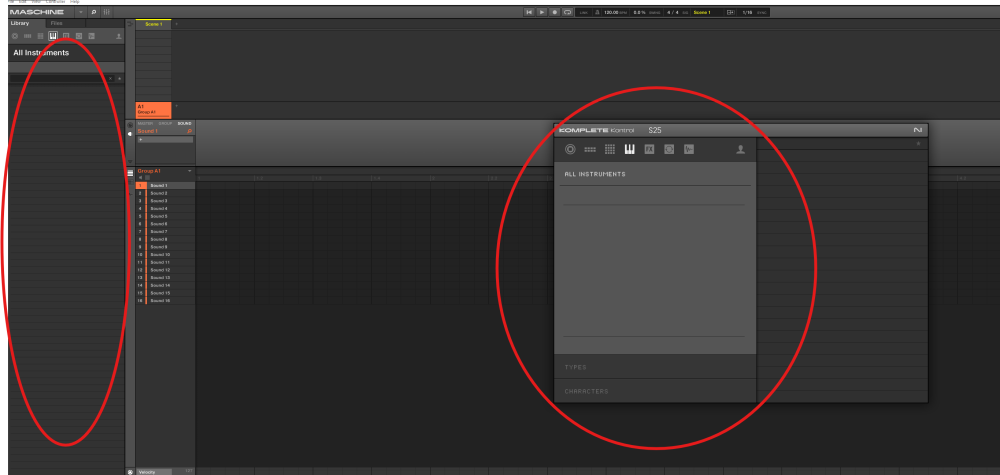Viewport: 1000px width, 475px height.
Task: Expand control area with down arrow
Action: [130, 161]
